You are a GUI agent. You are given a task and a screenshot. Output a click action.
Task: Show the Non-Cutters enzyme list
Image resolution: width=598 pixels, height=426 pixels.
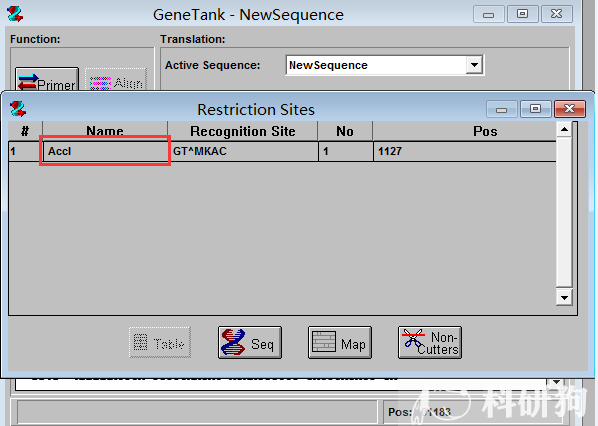430,342
